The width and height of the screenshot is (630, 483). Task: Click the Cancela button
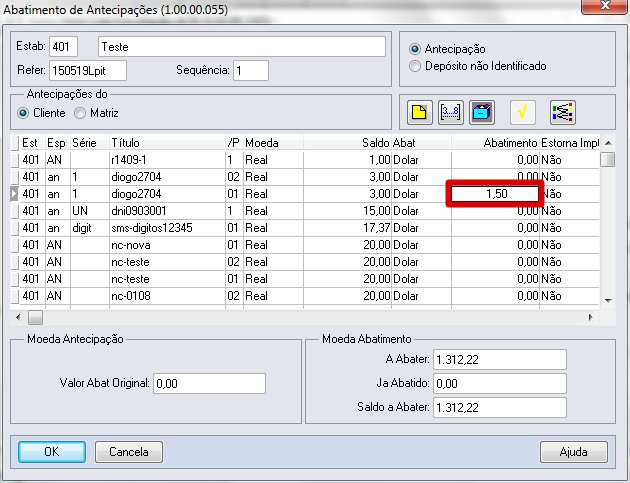coord(129,452)
